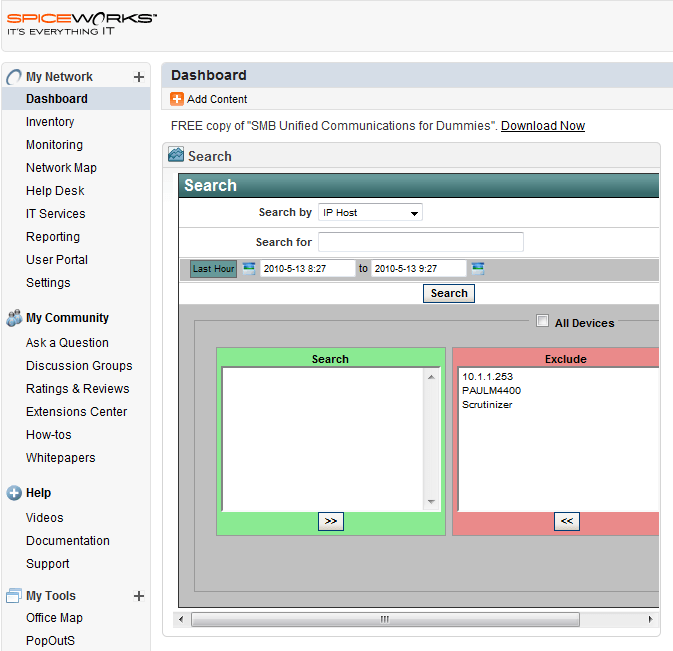Open Ratings & Reviews link

click(x=77, y=389)
